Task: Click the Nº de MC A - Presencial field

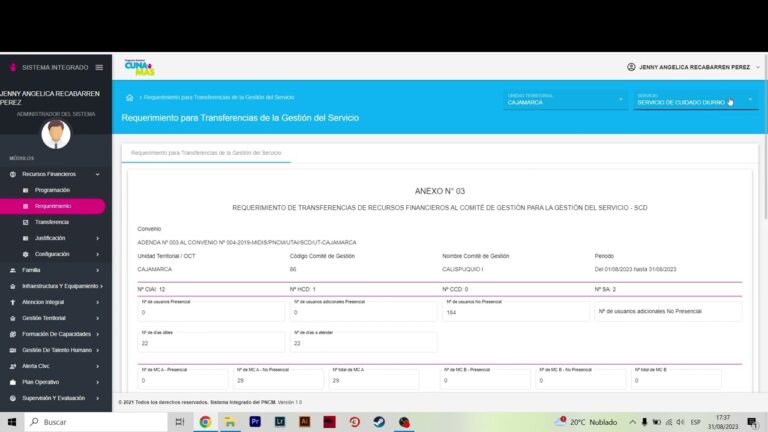Action: (183, 378)
